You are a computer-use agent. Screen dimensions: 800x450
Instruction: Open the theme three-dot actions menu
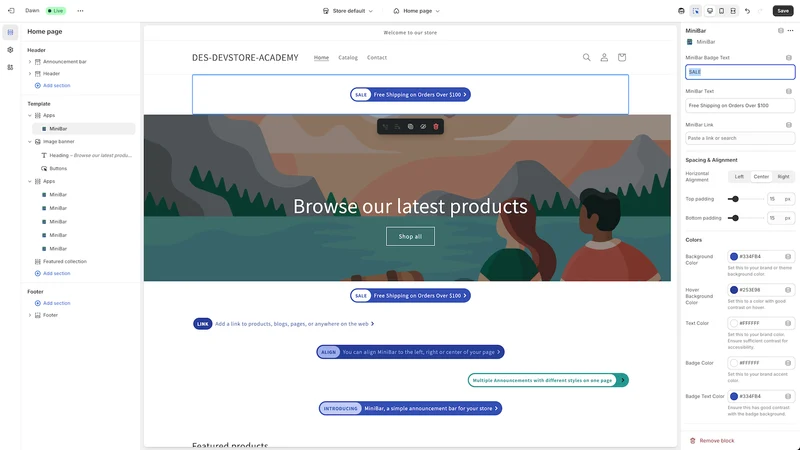click(80, 11)
